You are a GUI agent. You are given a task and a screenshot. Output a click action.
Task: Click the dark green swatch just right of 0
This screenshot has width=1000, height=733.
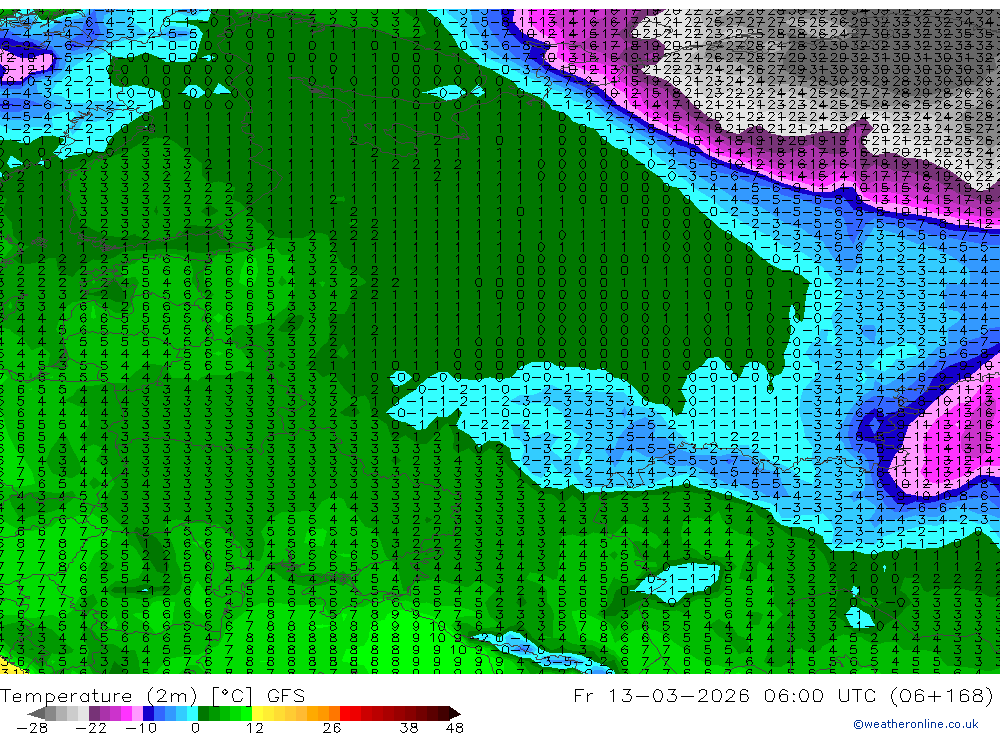pos(203,713)
